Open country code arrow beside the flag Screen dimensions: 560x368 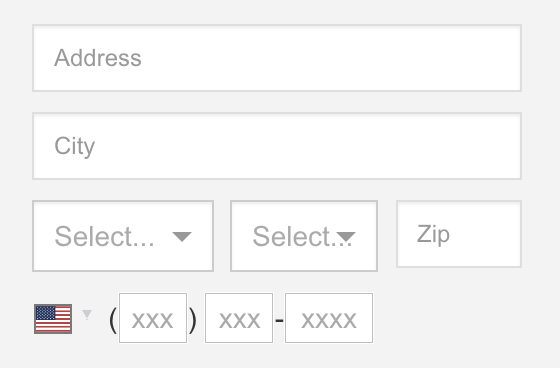coord(87,314)
